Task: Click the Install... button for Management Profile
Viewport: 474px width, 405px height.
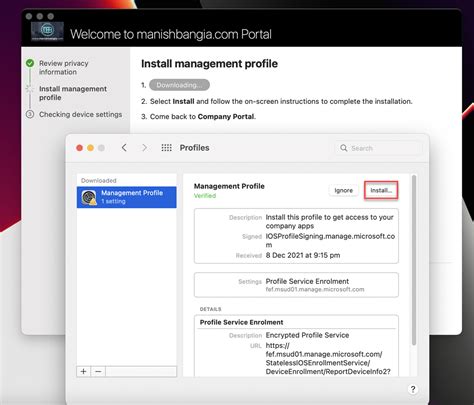Action: coord(381,190)
